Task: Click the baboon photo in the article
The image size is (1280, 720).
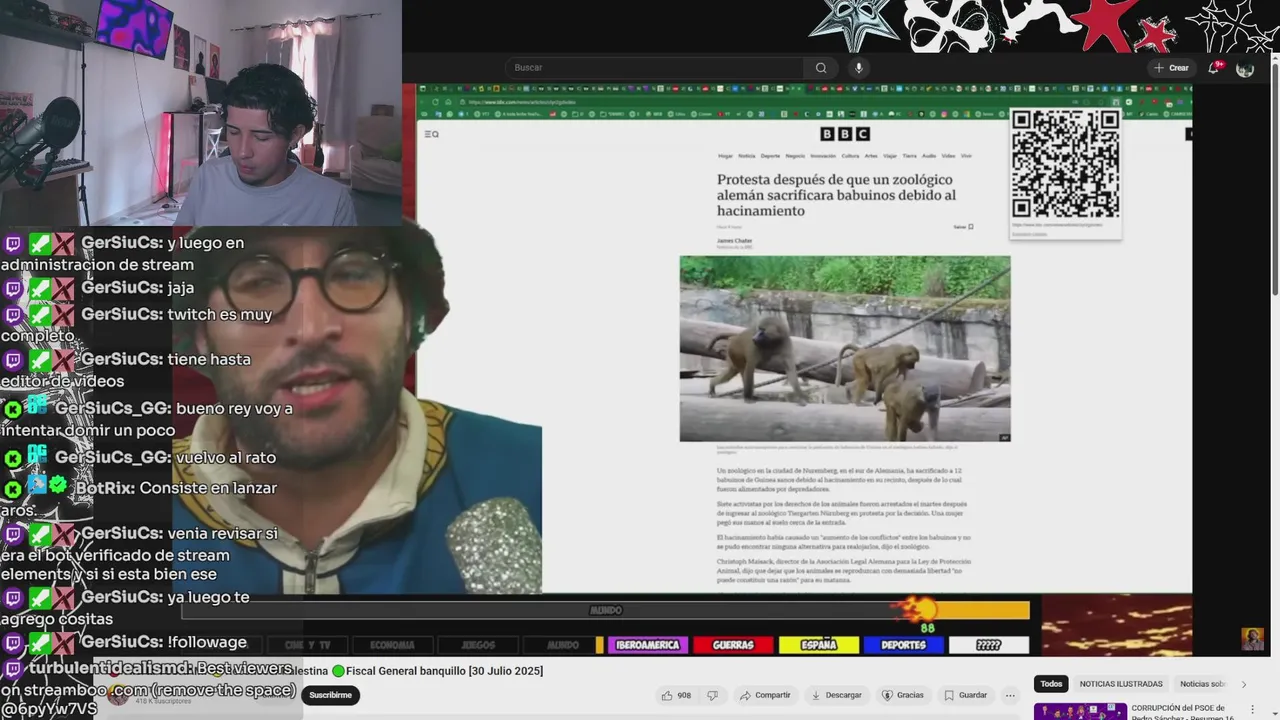Action: pos(845,348)
